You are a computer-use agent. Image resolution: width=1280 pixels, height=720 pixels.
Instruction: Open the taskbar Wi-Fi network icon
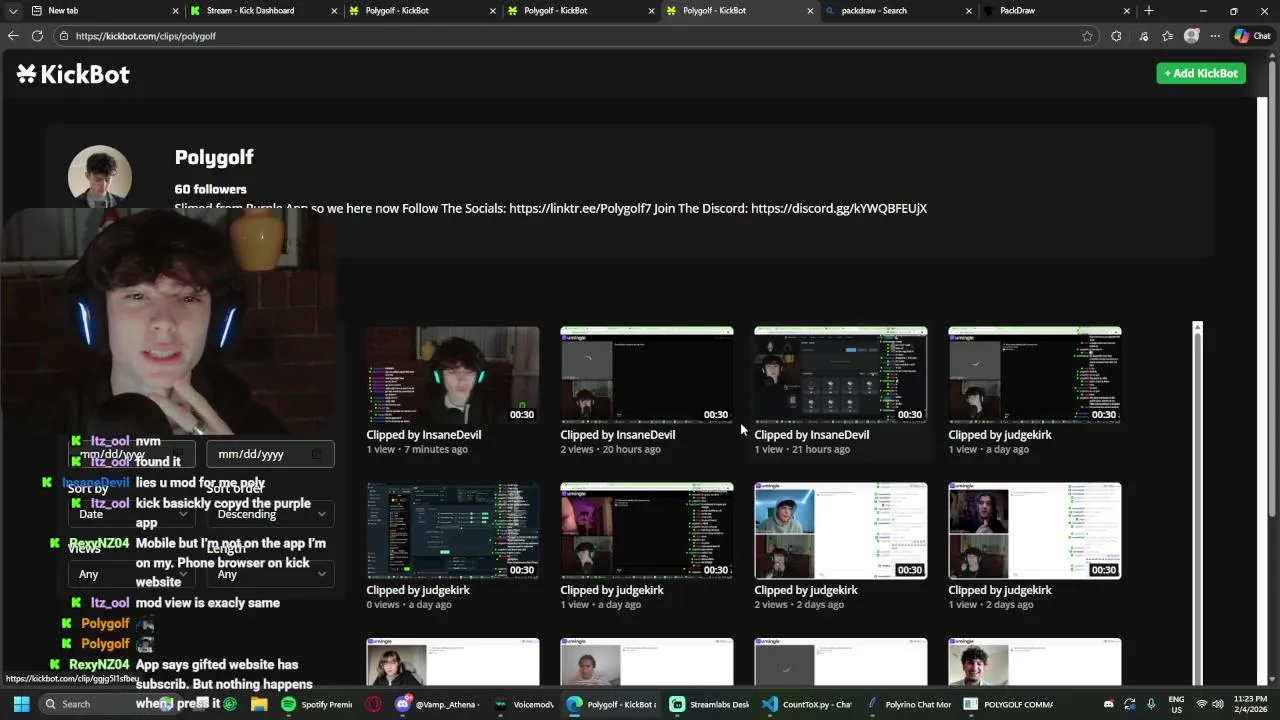pos(1202,704)
